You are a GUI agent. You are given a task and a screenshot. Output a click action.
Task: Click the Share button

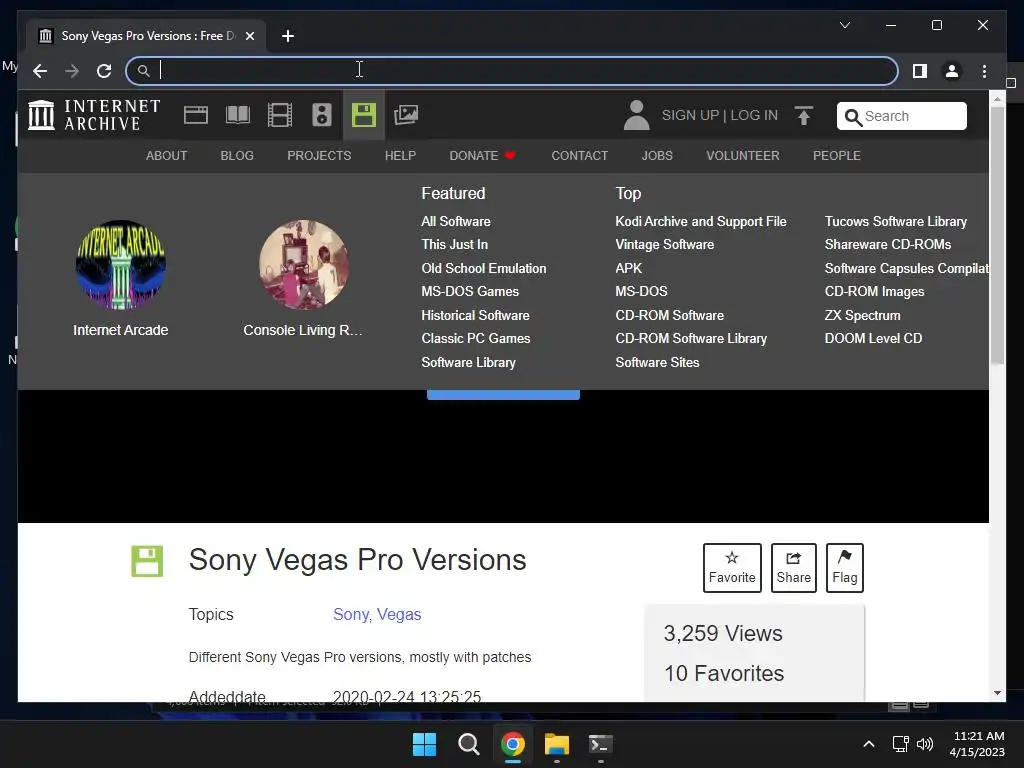pyautogui.click(x=793, y=568)
